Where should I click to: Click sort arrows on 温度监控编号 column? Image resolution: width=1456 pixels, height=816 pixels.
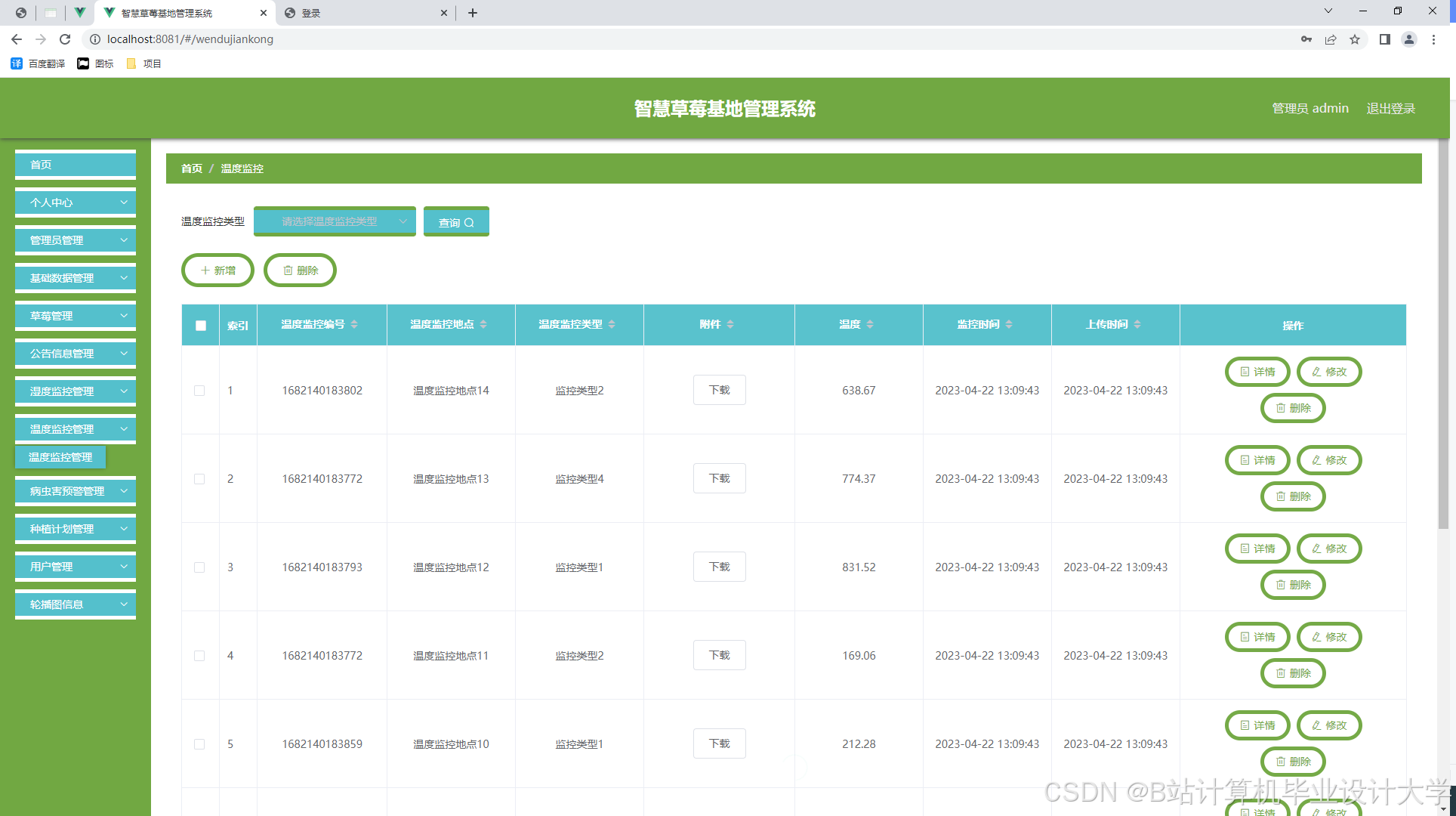(x=354, y=324)
